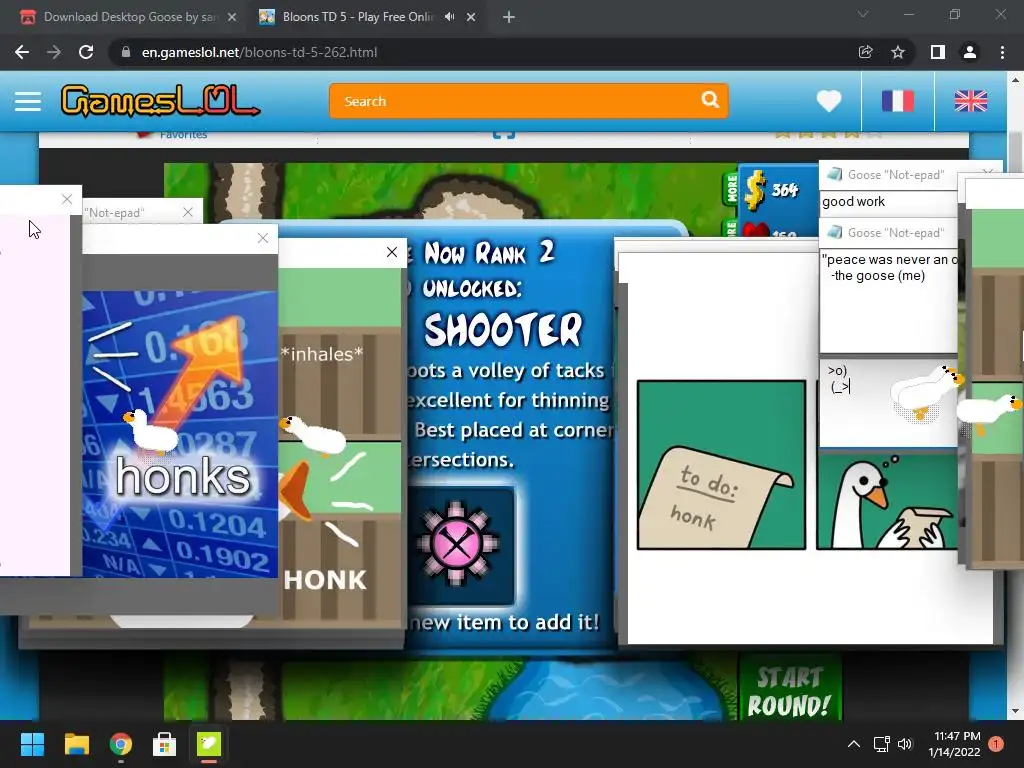Click the 'good work' notepad text

854,202
